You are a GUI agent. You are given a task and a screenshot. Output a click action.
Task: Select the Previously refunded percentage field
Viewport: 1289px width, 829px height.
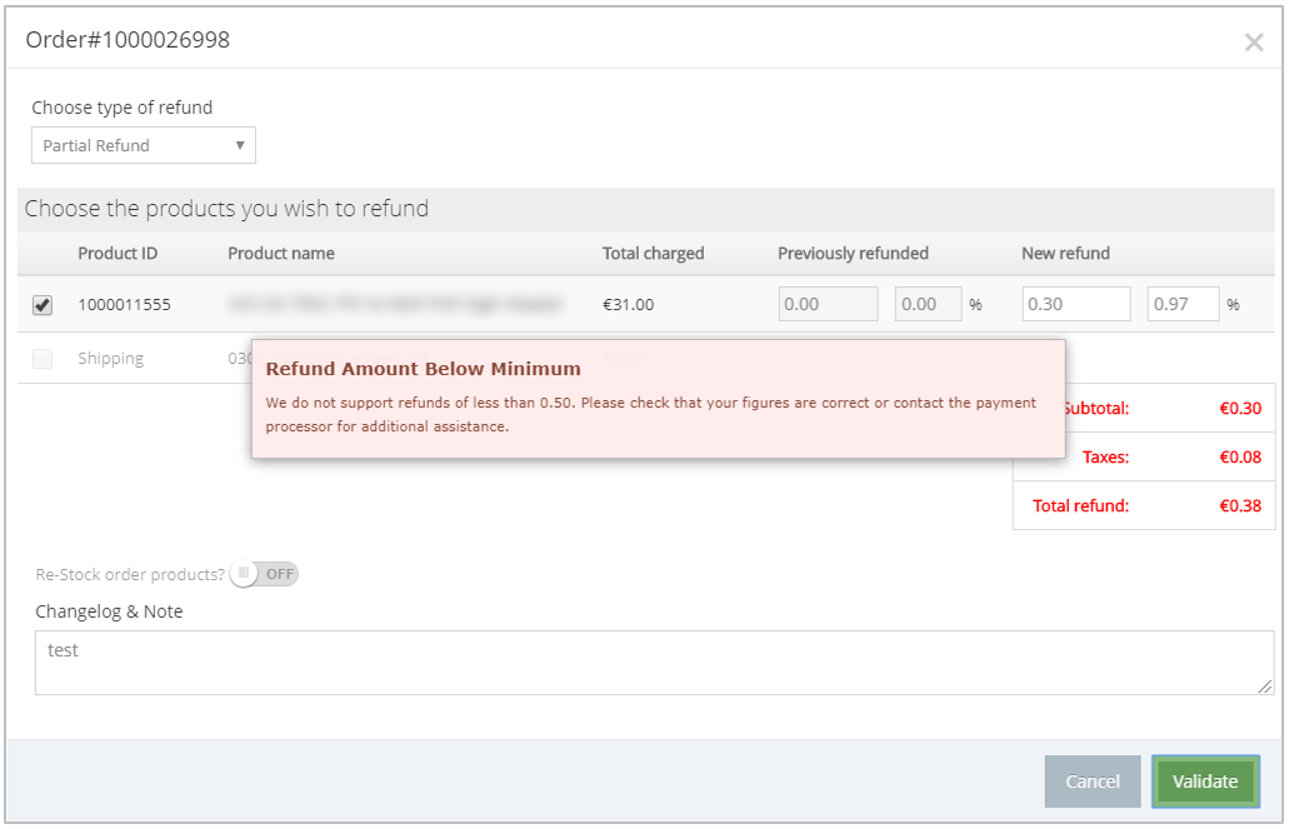pyautogui.click(x=929, y=304)
